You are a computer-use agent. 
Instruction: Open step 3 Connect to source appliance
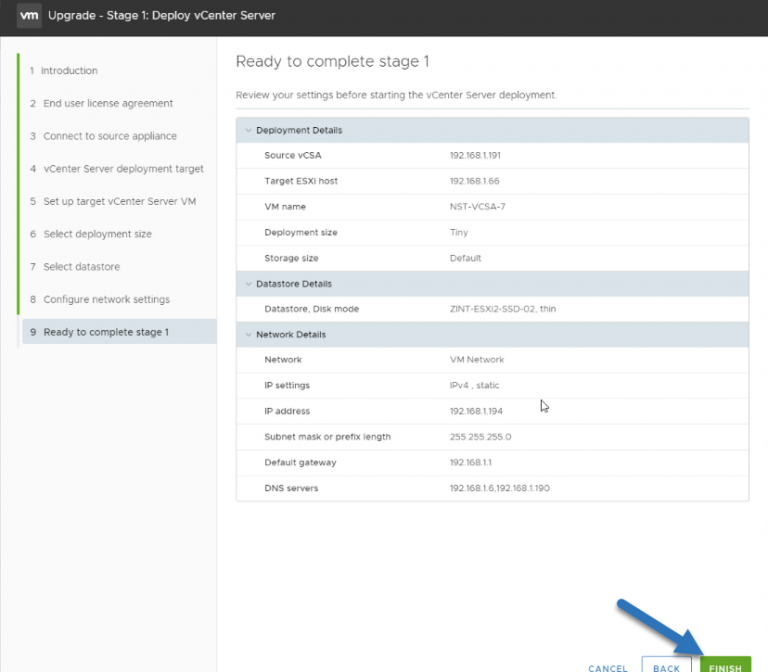tap(103, 136)
